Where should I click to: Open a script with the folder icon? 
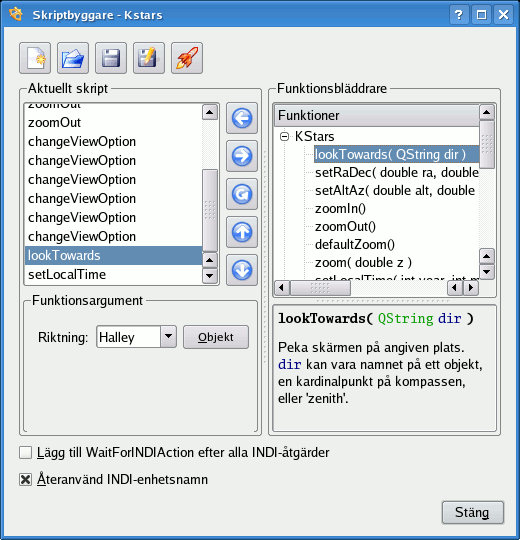coord(73,58)
